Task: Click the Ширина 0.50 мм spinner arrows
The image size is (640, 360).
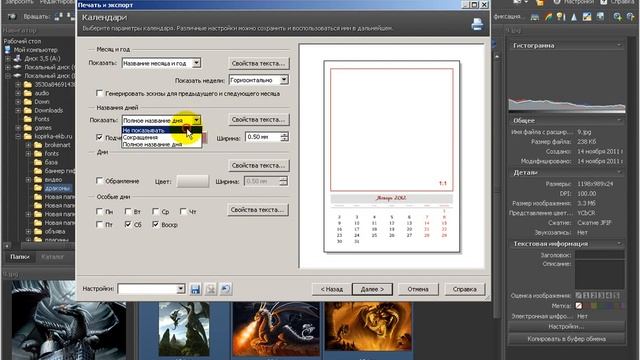Action: tap(284, 137)
